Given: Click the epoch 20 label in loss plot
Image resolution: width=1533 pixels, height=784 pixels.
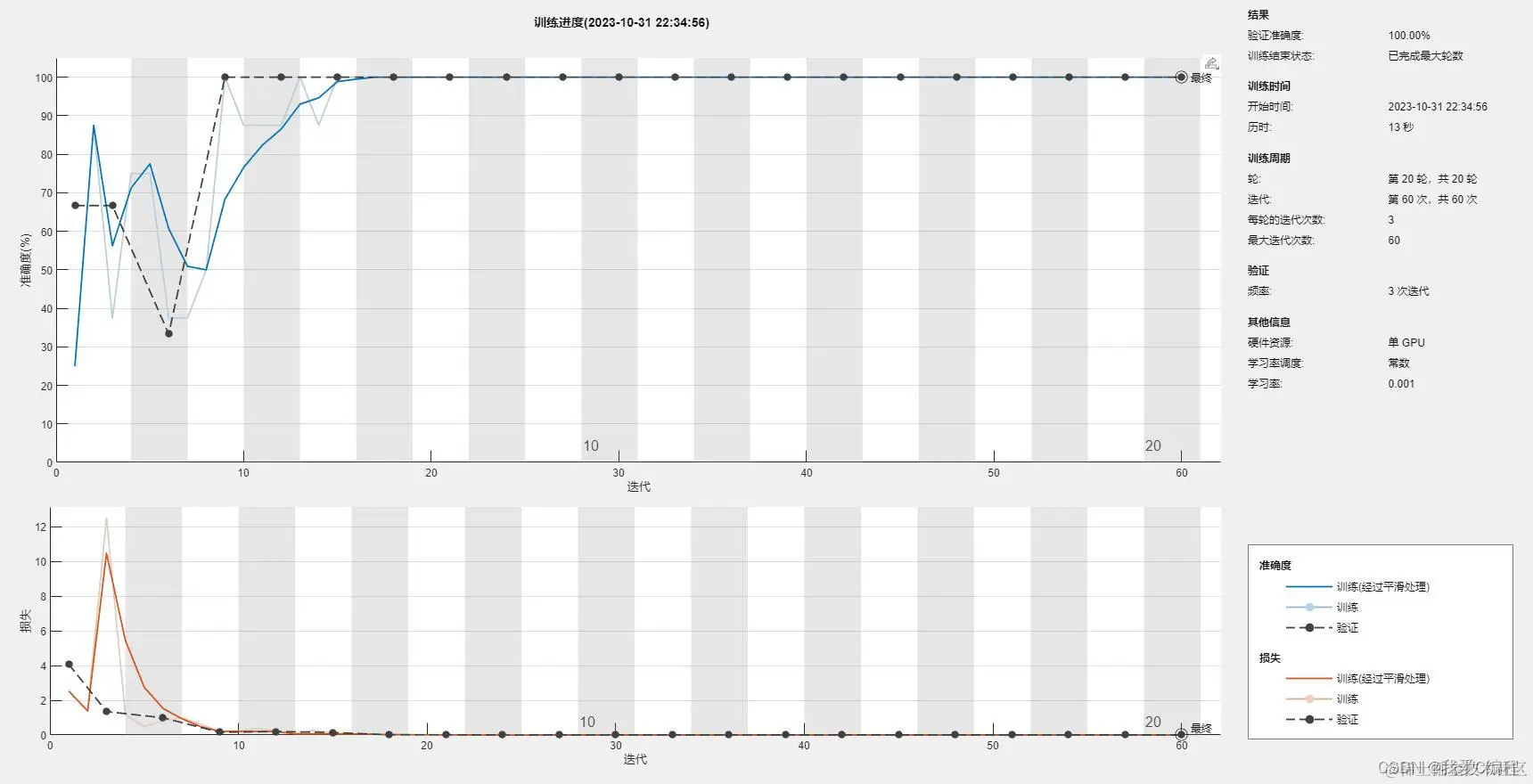Looking at the screenshot, I should pyautogui.click(x=1153, y=722).
